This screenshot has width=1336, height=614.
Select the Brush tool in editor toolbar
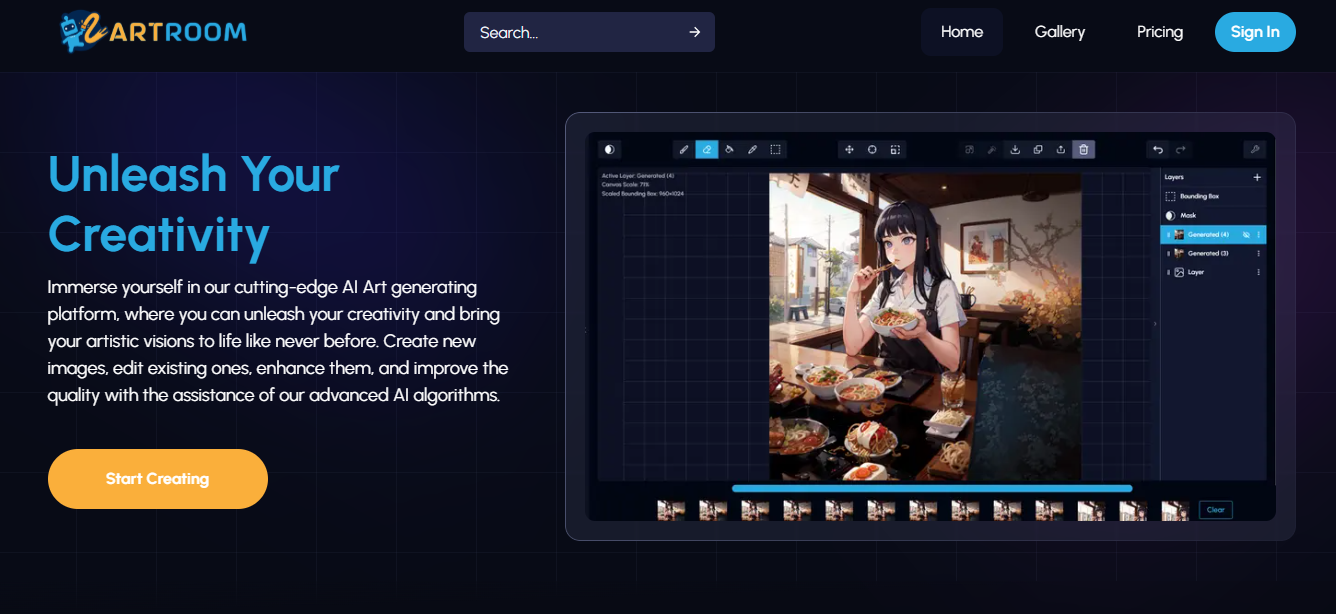pos(684,149)
